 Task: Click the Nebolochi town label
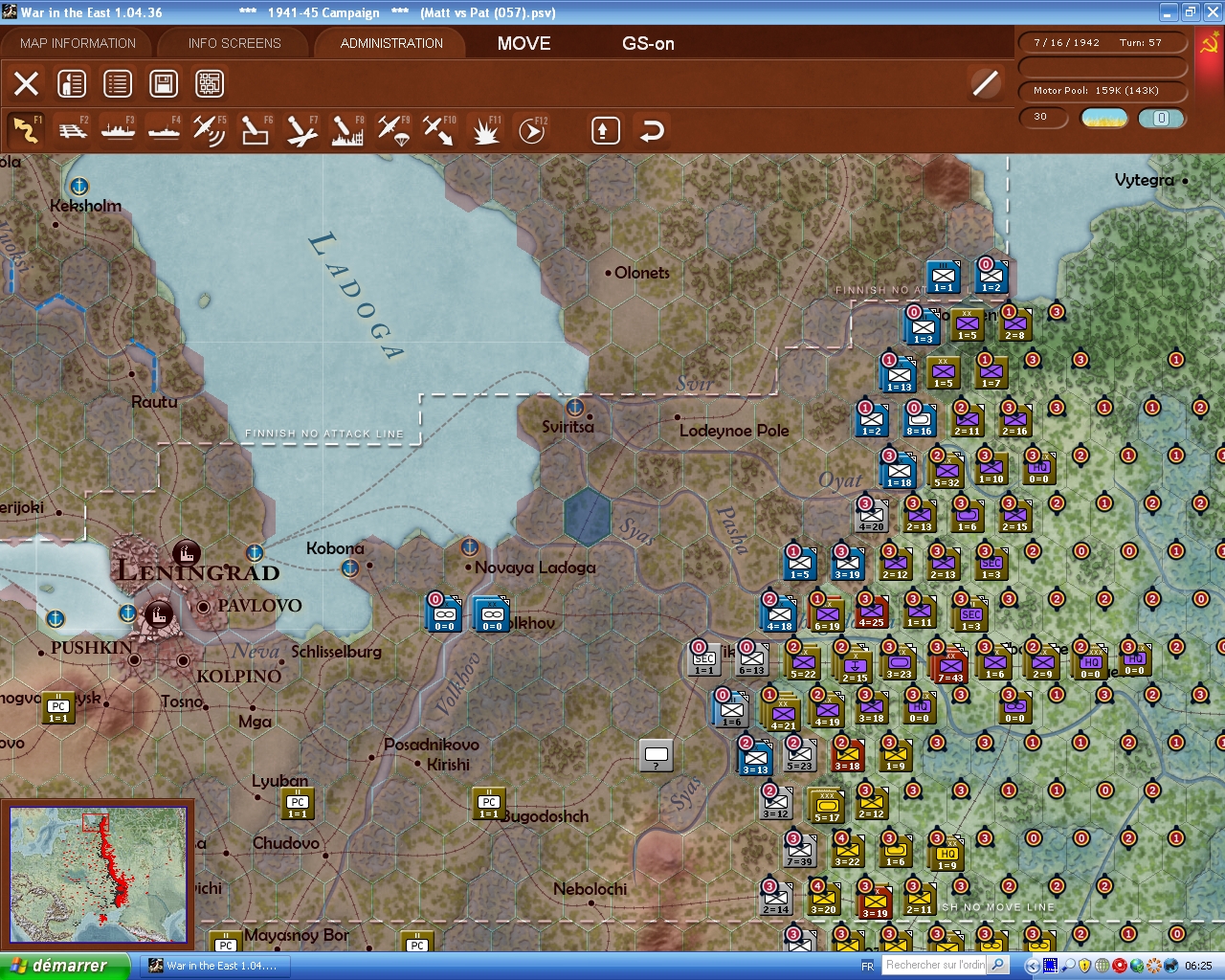590,889
